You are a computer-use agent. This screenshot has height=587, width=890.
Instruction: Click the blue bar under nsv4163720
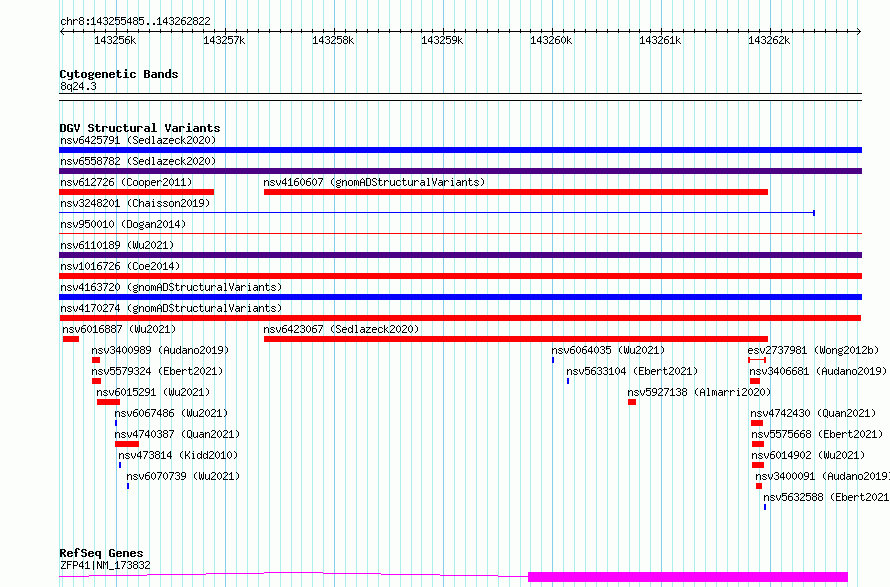coord(460,297)
